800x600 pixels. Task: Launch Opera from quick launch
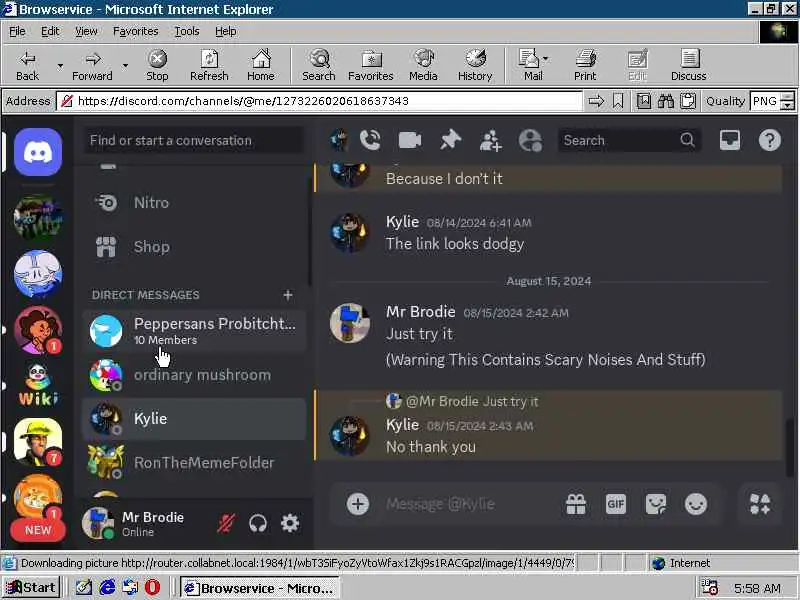tap(152, 588)
